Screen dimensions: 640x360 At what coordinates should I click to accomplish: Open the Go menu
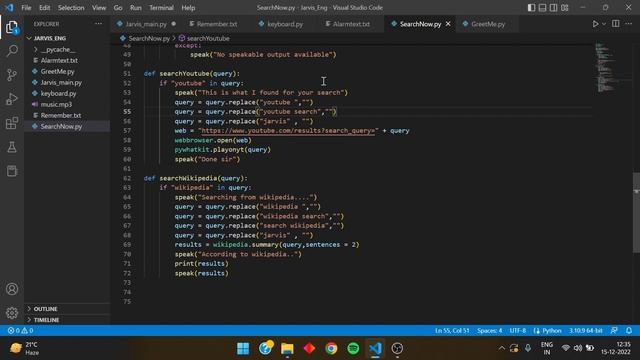tap(118, 8)
